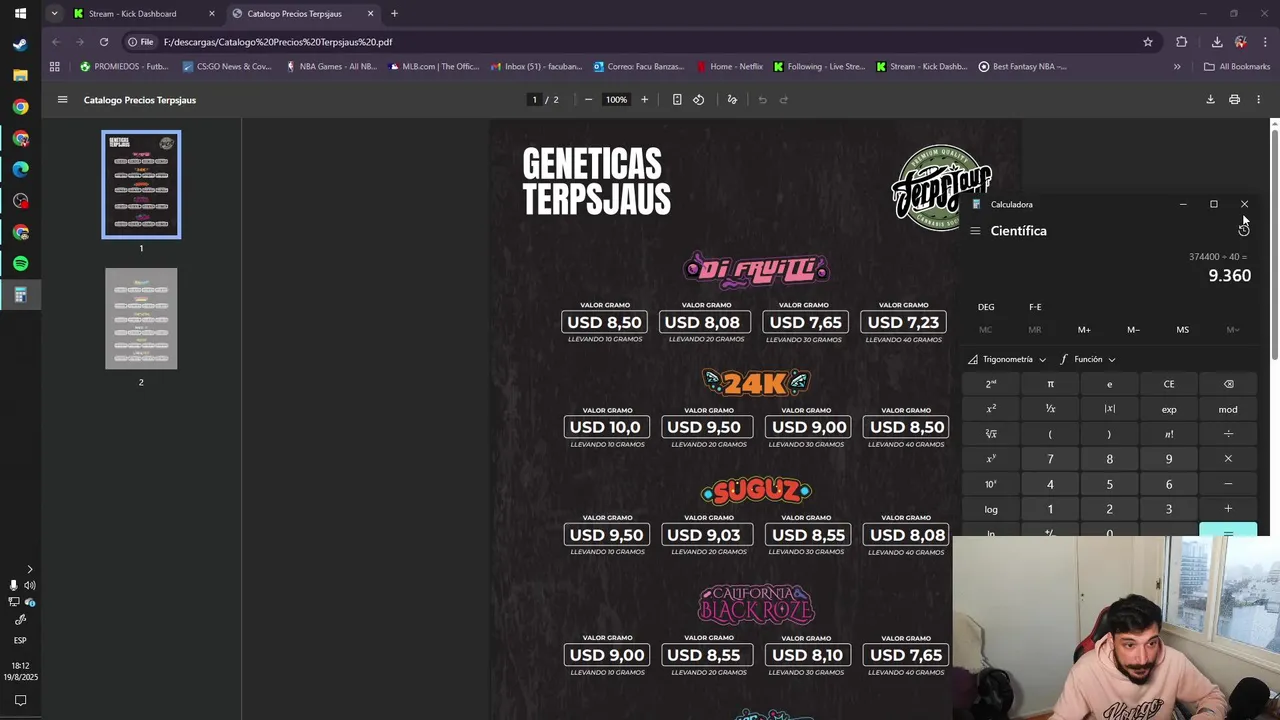Click the PDF page number field

tap(535, 99)
